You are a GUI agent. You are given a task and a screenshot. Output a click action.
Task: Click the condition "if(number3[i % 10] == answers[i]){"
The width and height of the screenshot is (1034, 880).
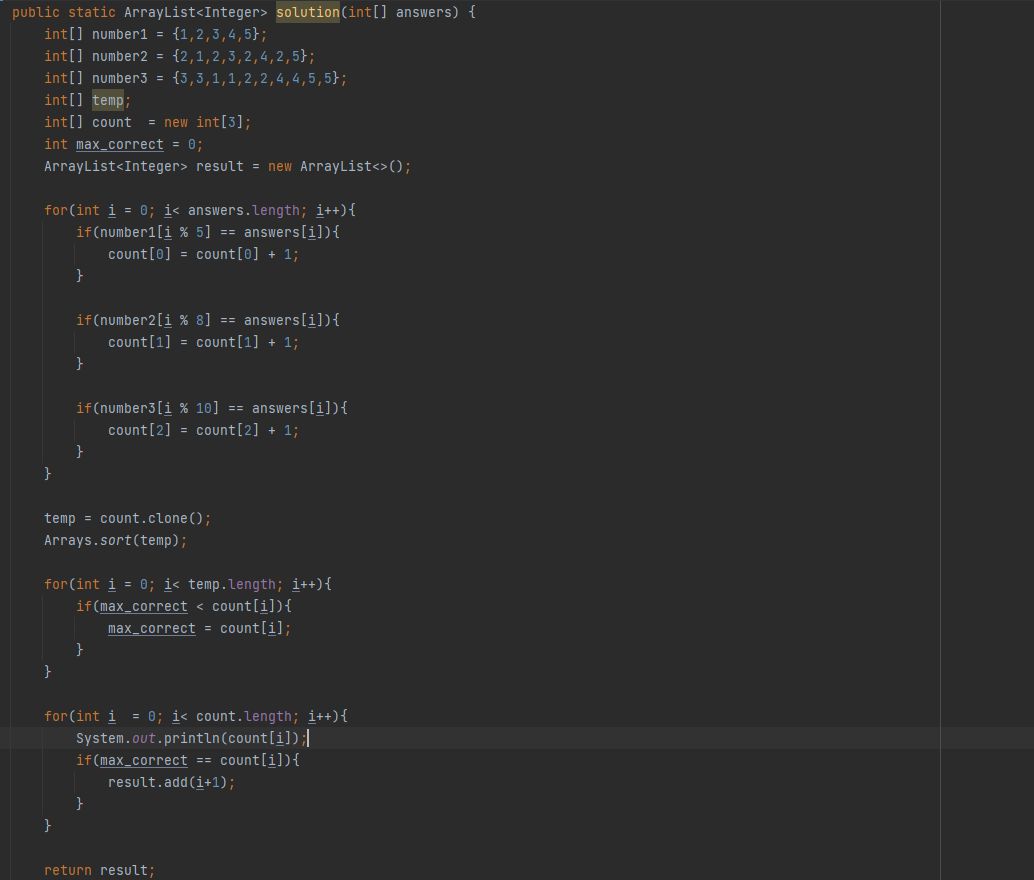(212, 408)
